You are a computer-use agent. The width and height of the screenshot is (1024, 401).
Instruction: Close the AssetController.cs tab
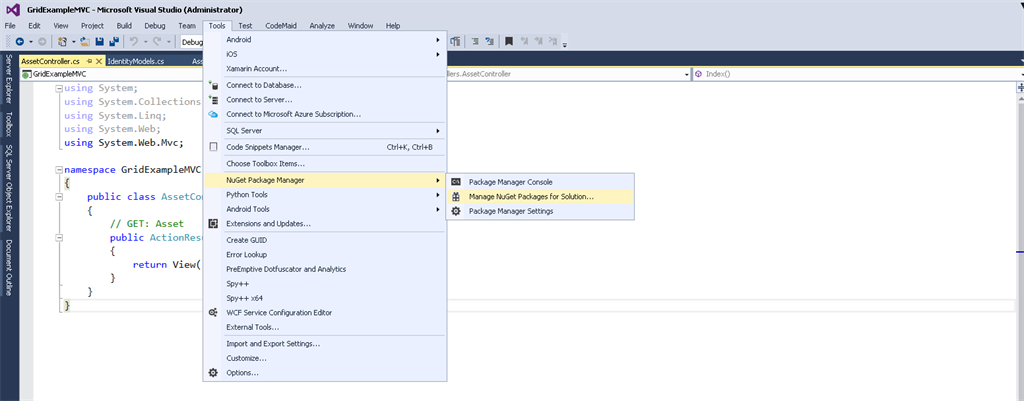point(100,61)
